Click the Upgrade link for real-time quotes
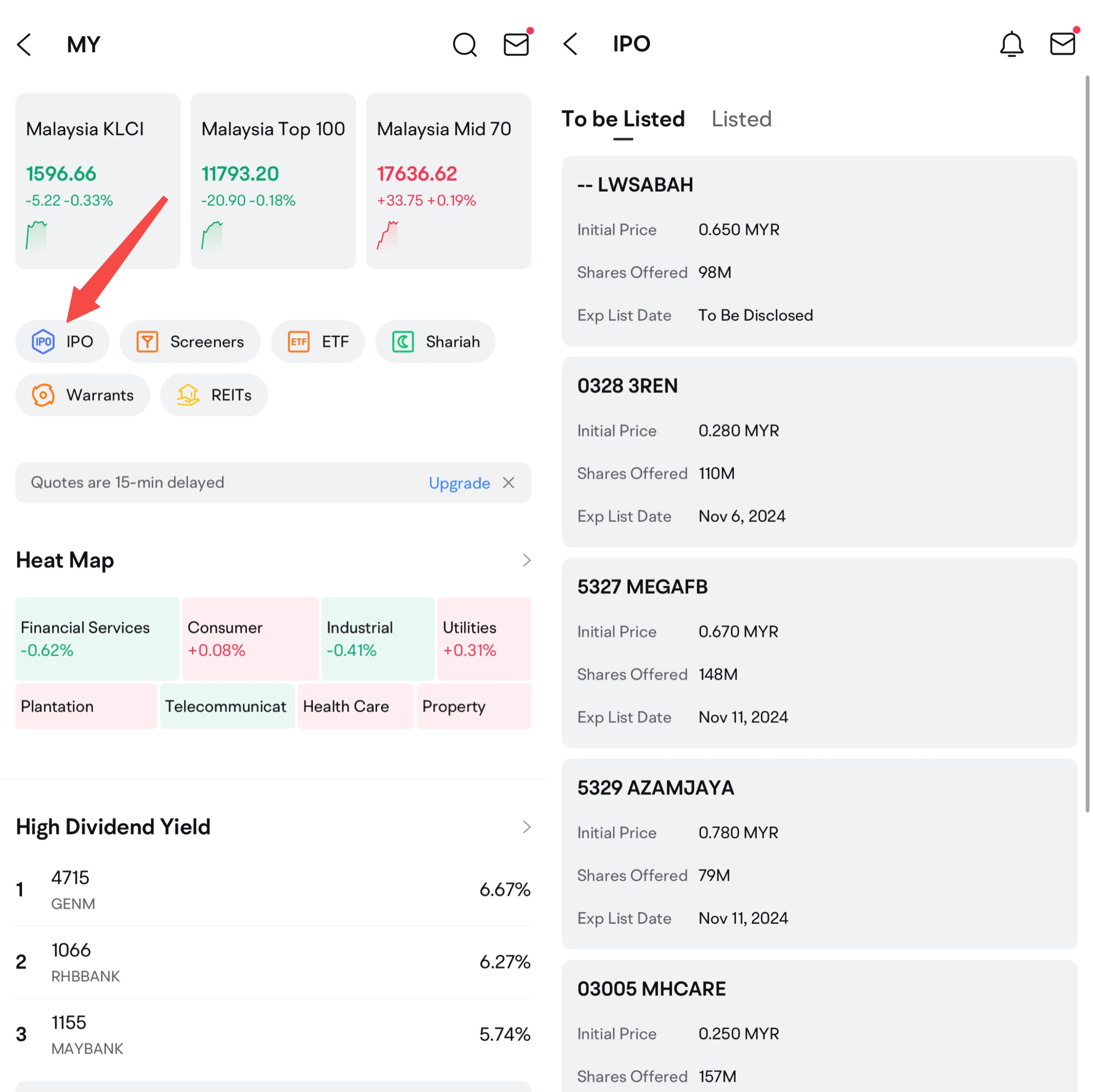This screenshot has height=1092, width=1093. [459, 482]
